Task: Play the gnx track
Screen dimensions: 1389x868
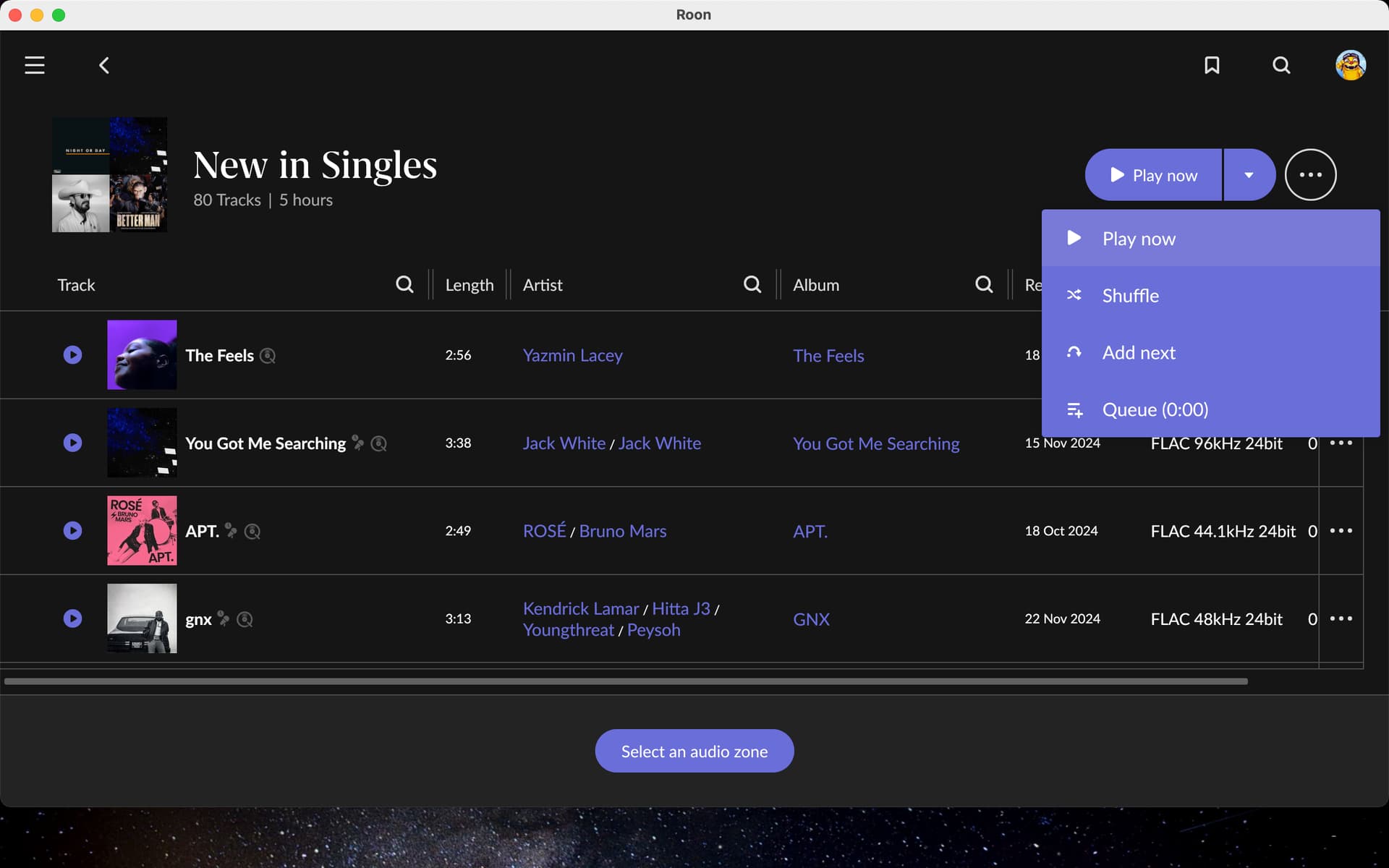Action: click(72, 618)
